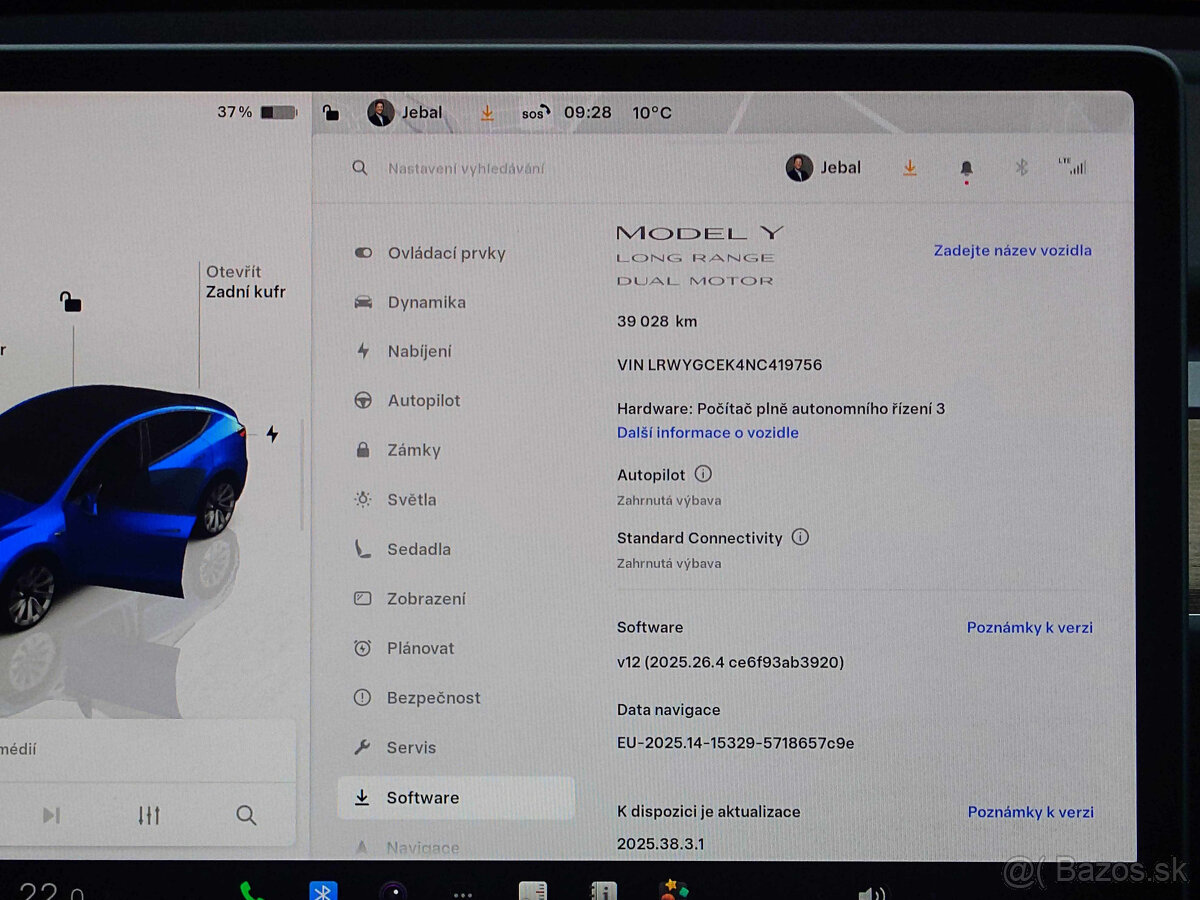
Task: Expand Standard Connectivity info details
Action: [799, 537]
